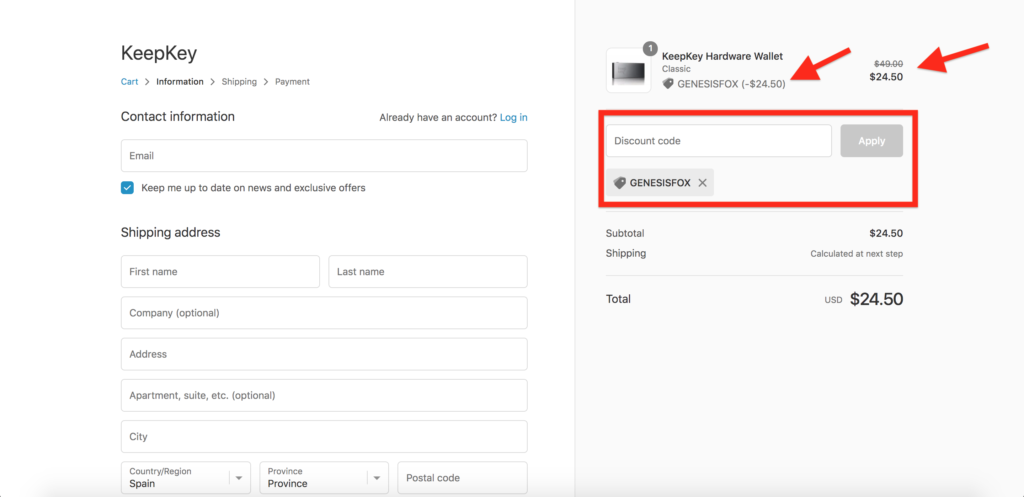Click into the Email field
The width and height of the screenshot is (1024, 497).
coord(324,156)
